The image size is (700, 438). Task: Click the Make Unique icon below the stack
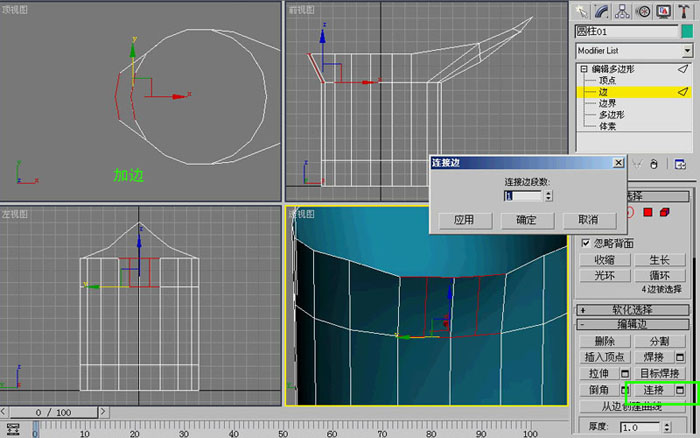click(637, 164)
